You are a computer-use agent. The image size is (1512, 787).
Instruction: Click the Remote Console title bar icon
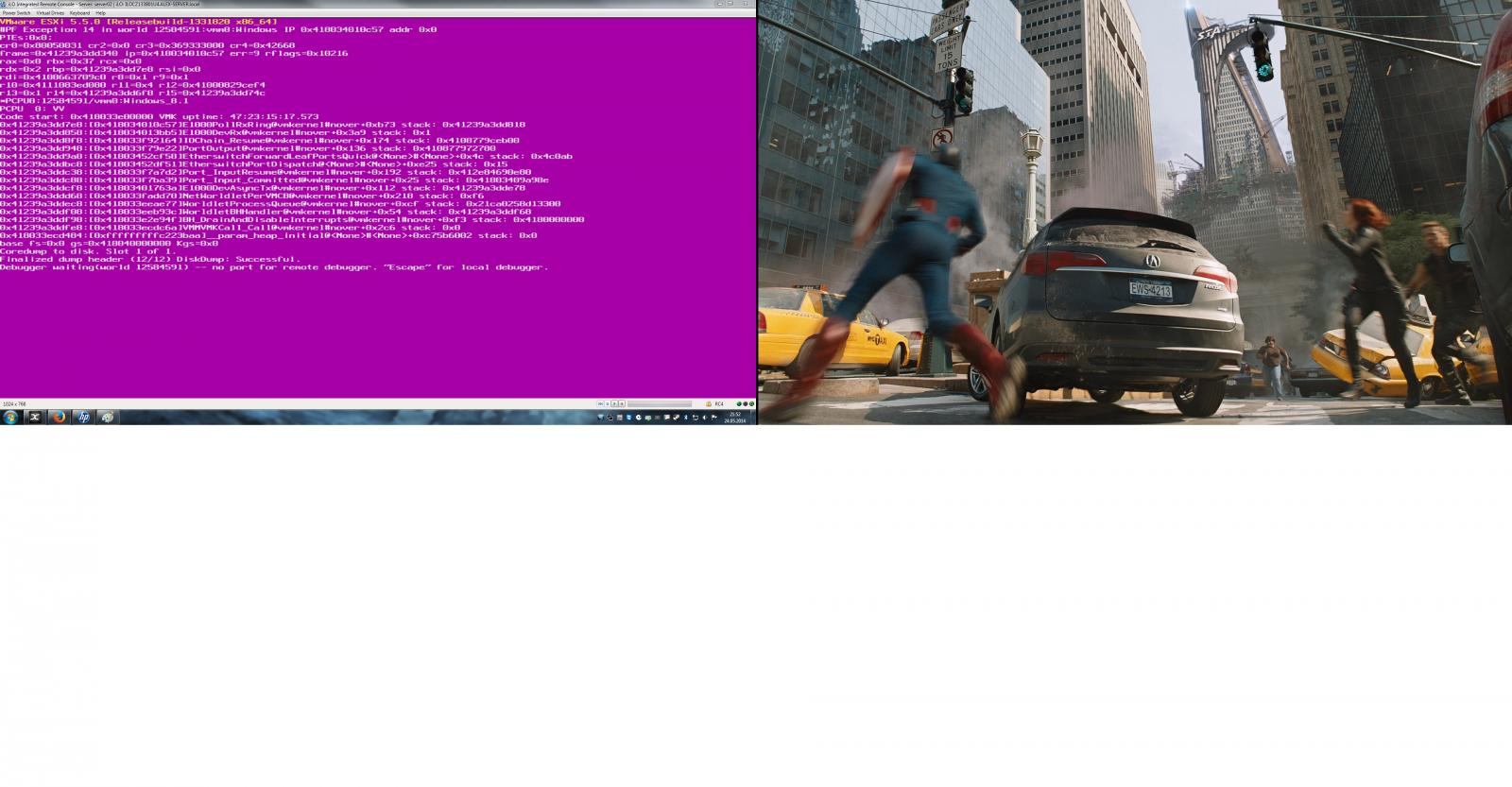tap(4, 4)
